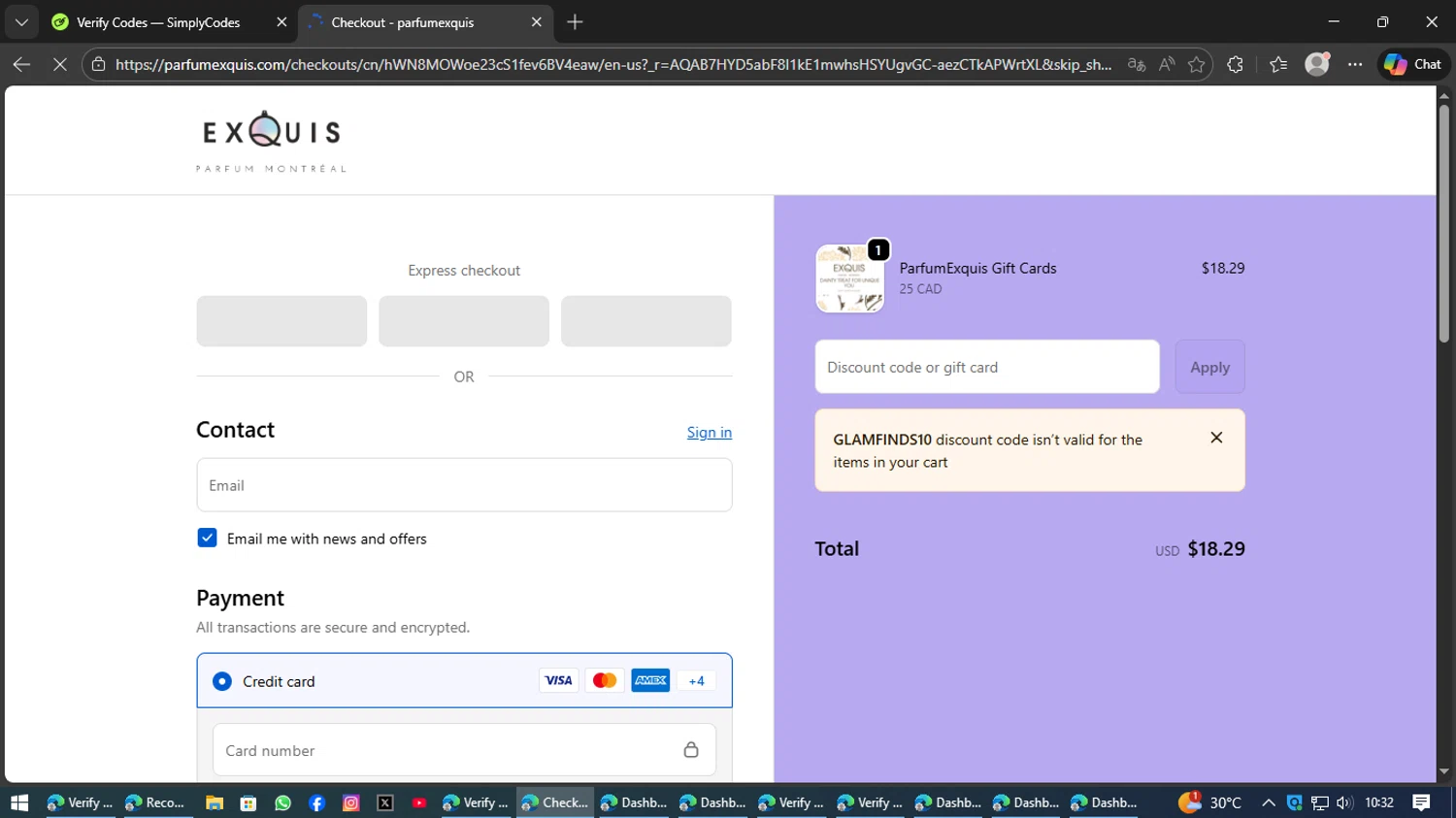Open the Favorites list icon
Viewport: 1456px width, 818px height.
tap(1278, 64)
